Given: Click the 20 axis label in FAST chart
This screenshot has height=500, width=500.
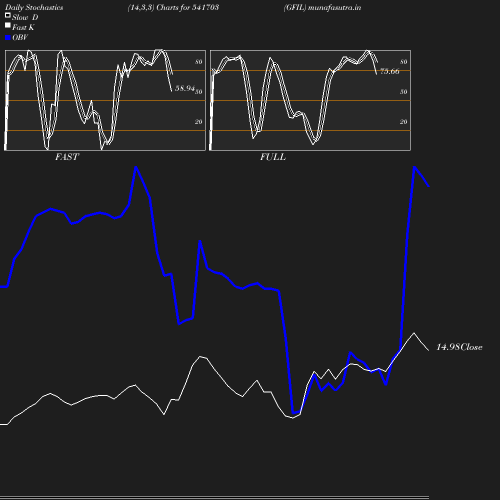Looking at the screenshot, I should click(199, 122).
